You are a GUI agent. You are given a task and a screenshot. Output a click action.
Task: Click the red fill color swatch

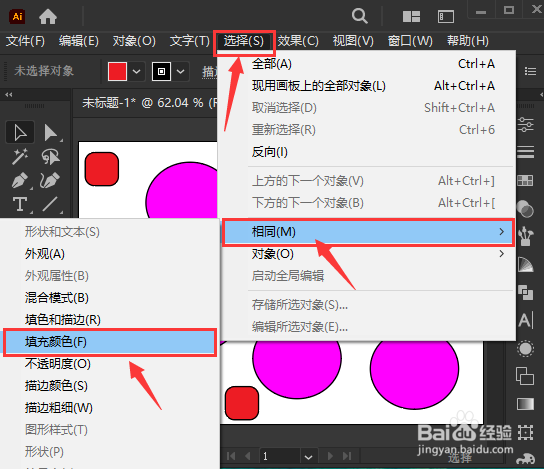[x=117, y=71]
